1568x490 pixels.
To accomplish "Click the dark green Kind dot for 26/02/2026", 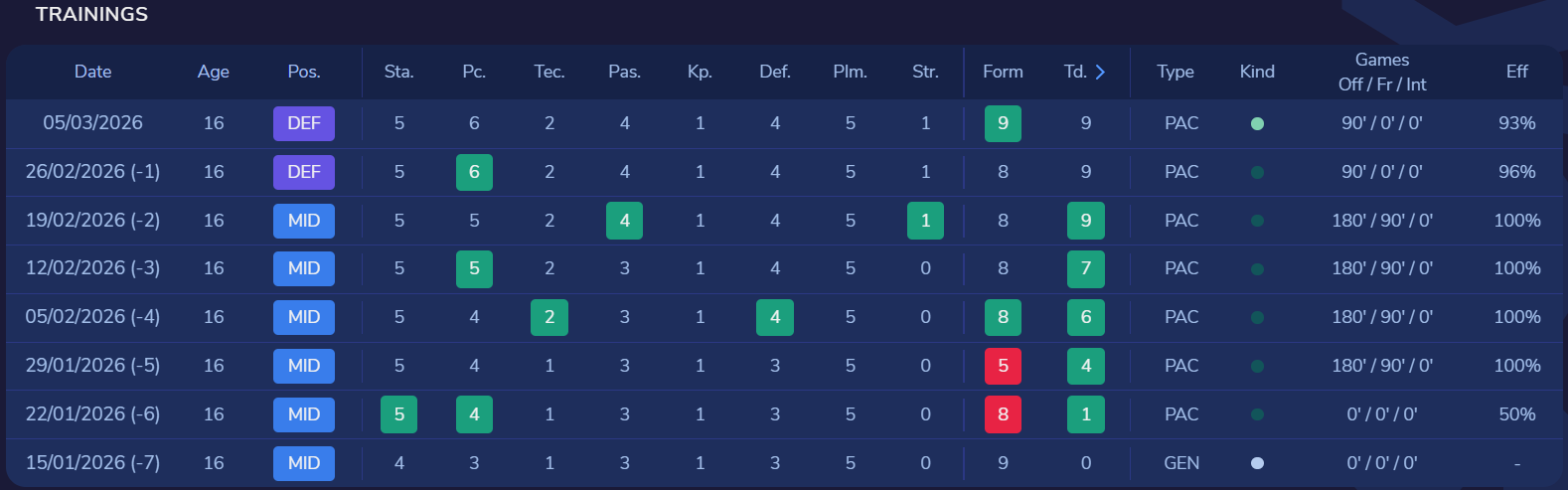I will pos(1257,173).
